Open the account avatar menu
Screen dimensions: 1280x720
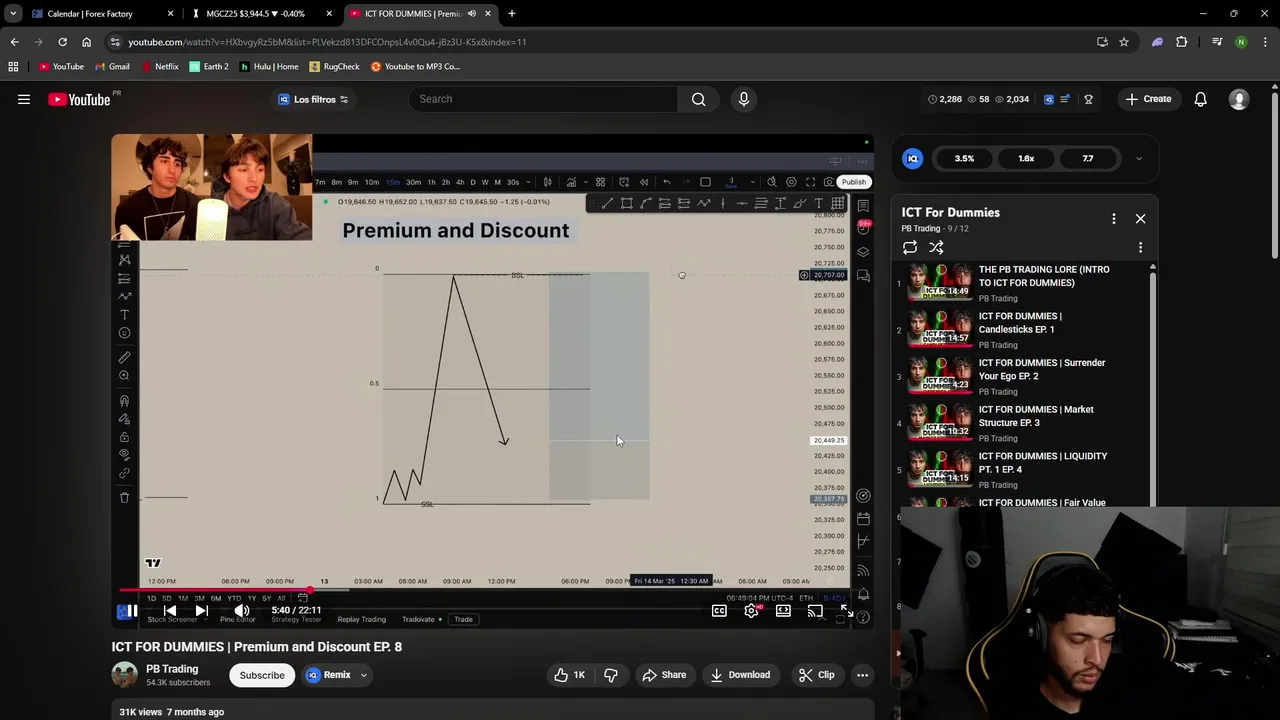pyautogui.click(x=1239, y=99)
